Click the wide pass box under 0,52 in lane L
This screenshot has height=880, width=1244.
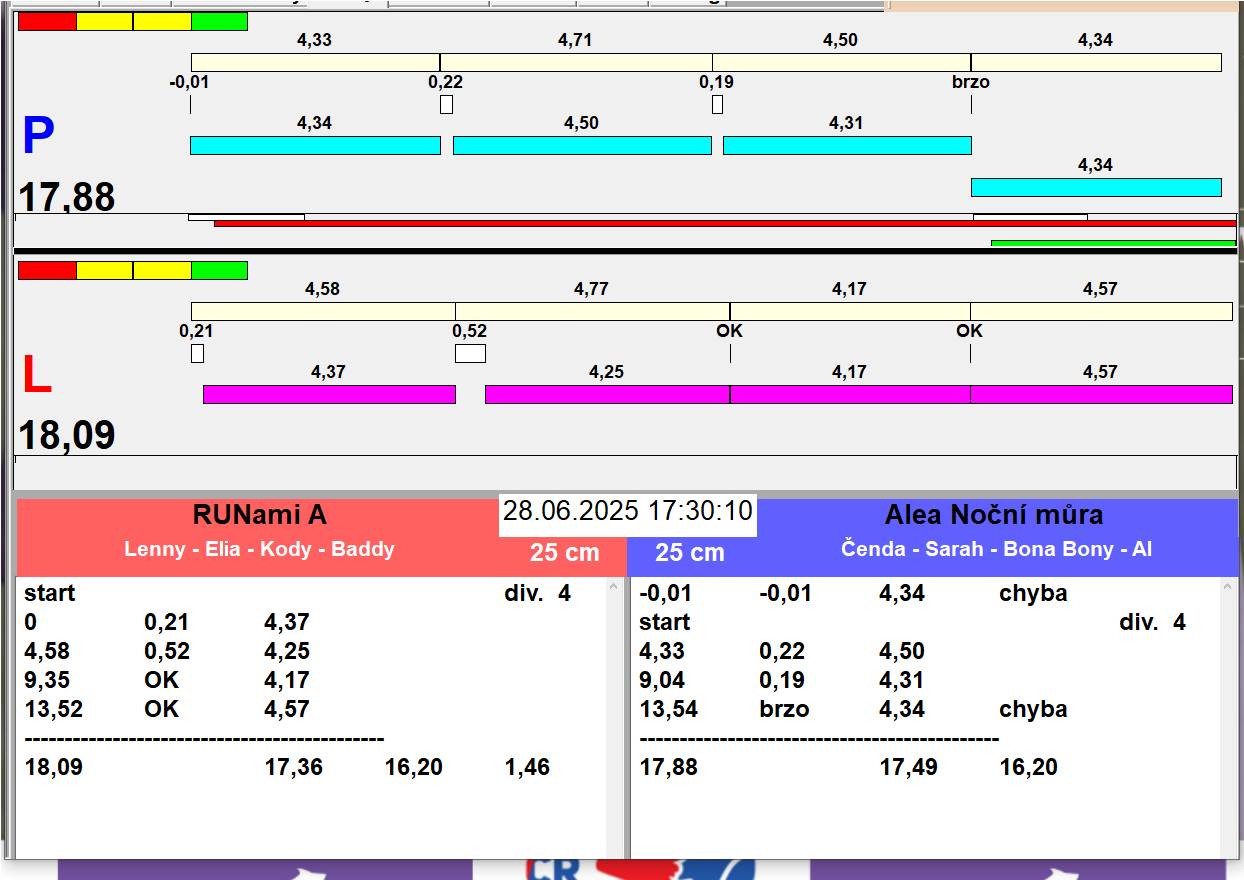tap(470, 353)
